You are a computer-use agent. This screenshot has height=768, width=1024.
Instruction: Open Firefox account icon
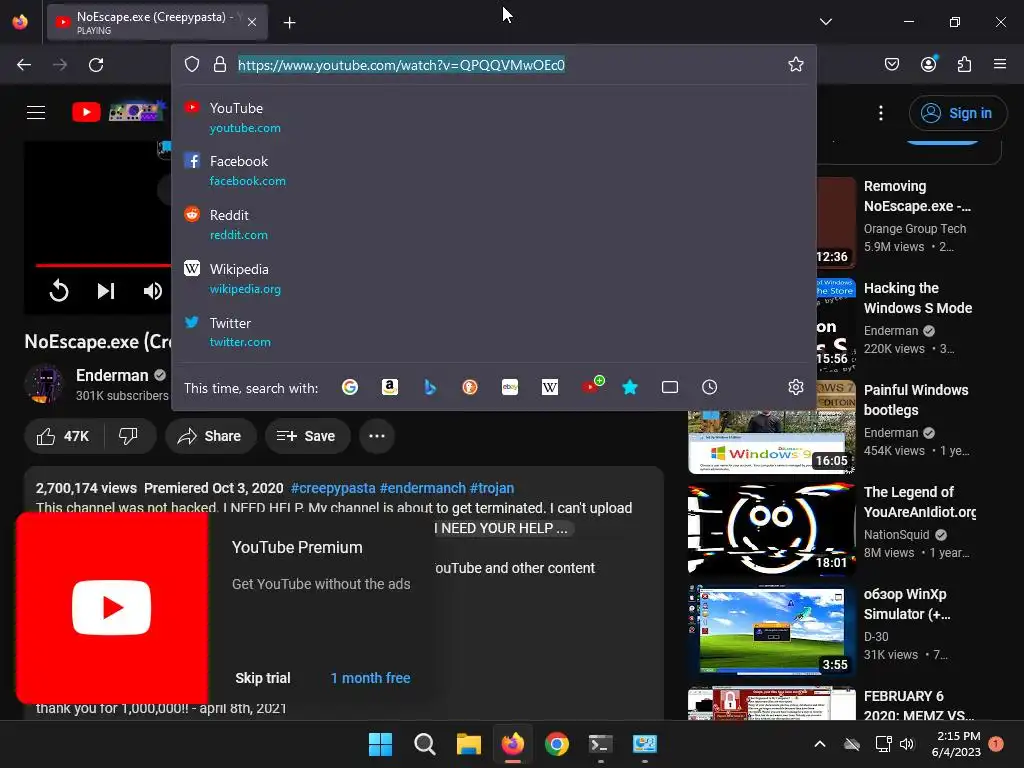tap(929, 64)
